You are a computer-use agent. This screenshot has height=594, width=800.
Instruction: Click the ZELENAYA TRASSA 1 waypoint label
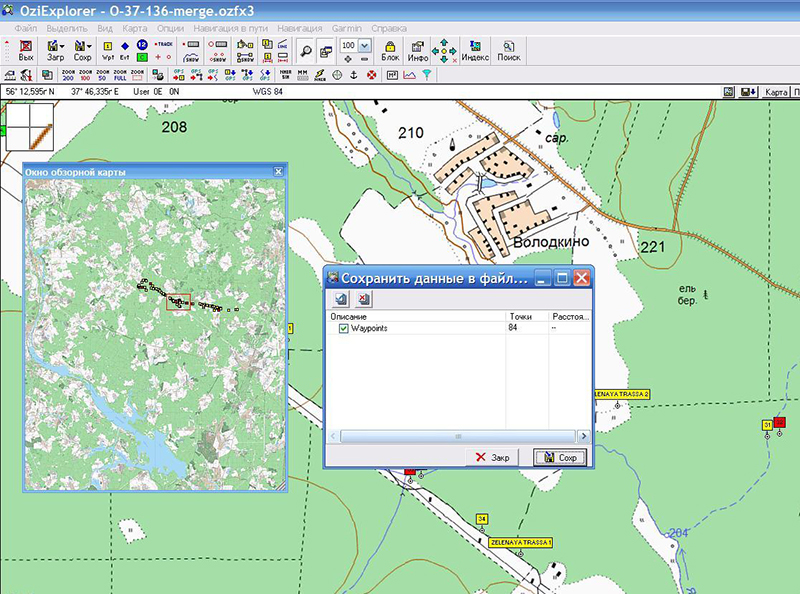520,542
